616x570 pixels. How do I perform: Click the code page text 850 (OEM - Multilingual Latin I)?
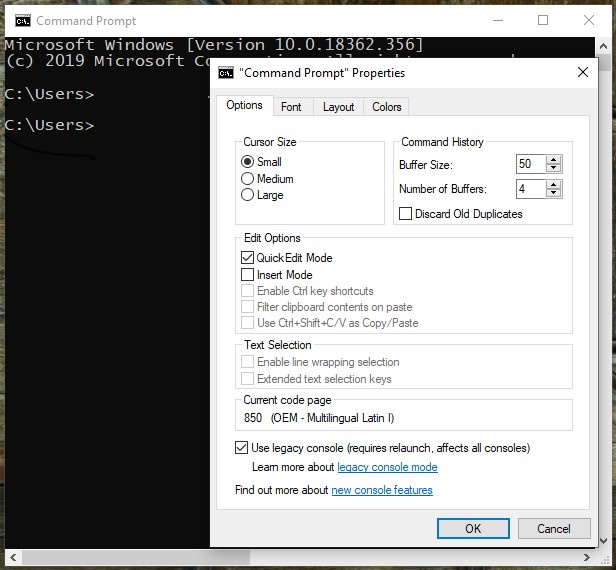[x=319, y=418]
